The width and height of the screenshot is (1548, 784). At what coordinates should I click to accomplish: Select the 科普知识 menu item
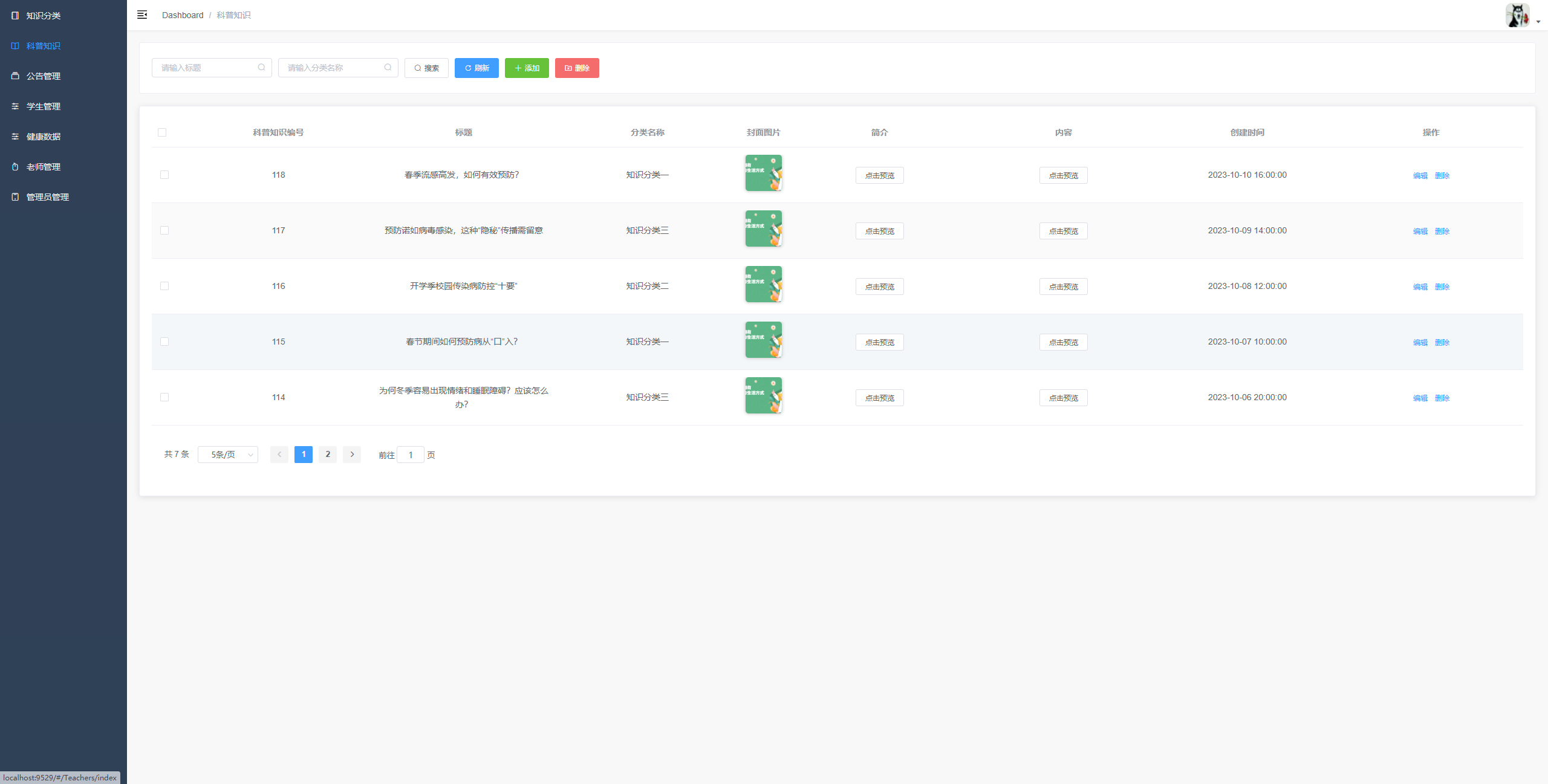[63, 46]
